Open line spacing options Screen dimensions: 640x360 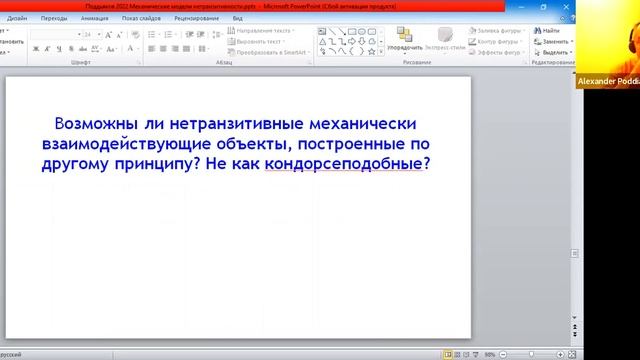click(x=218, y=35)
